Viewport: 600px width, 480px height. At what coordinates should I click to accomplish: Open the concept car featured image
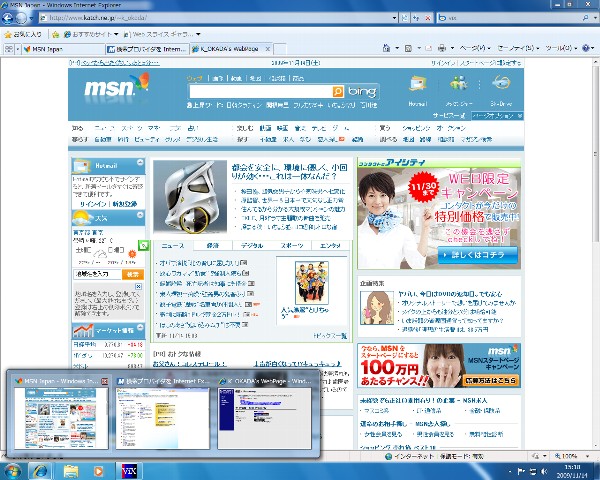[190, 197]
